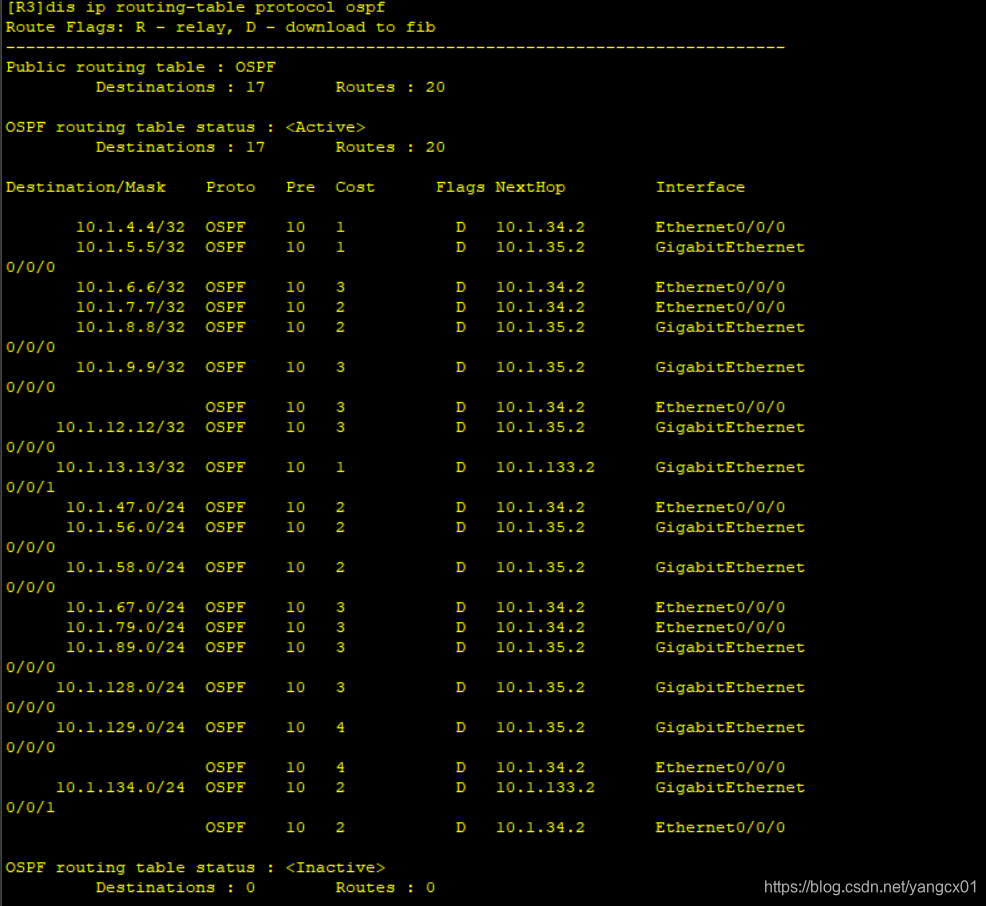The height and width of the screenshot is (906, 986).
Task: Click the 'Flags' column header
Action: [x=460, y=187]
